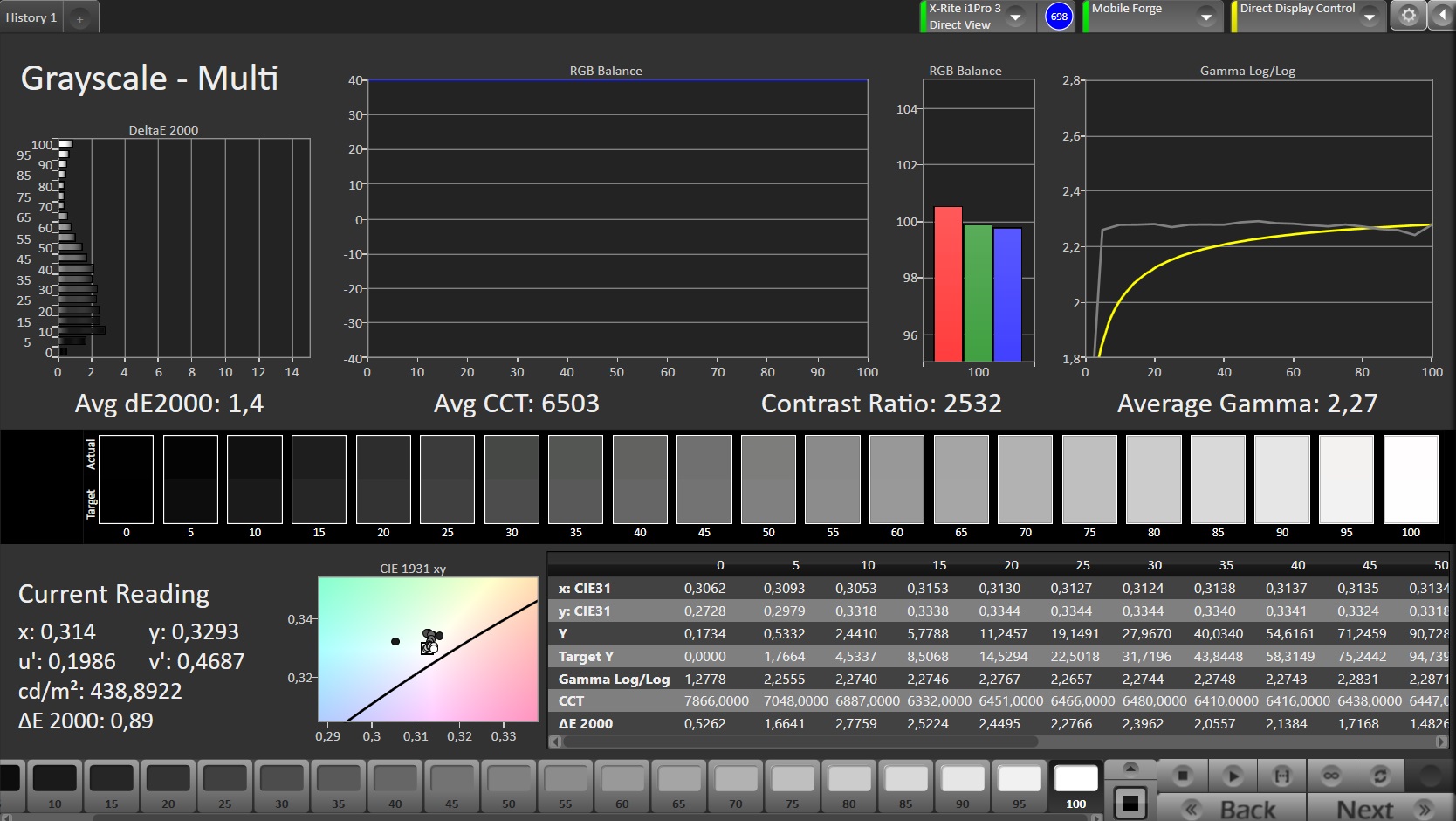The height and width of the screenshot is (821, 1456).
Task: Open the X-Rite i1Pro 3 meter dropdown
Action: [x=1015, y=17]
